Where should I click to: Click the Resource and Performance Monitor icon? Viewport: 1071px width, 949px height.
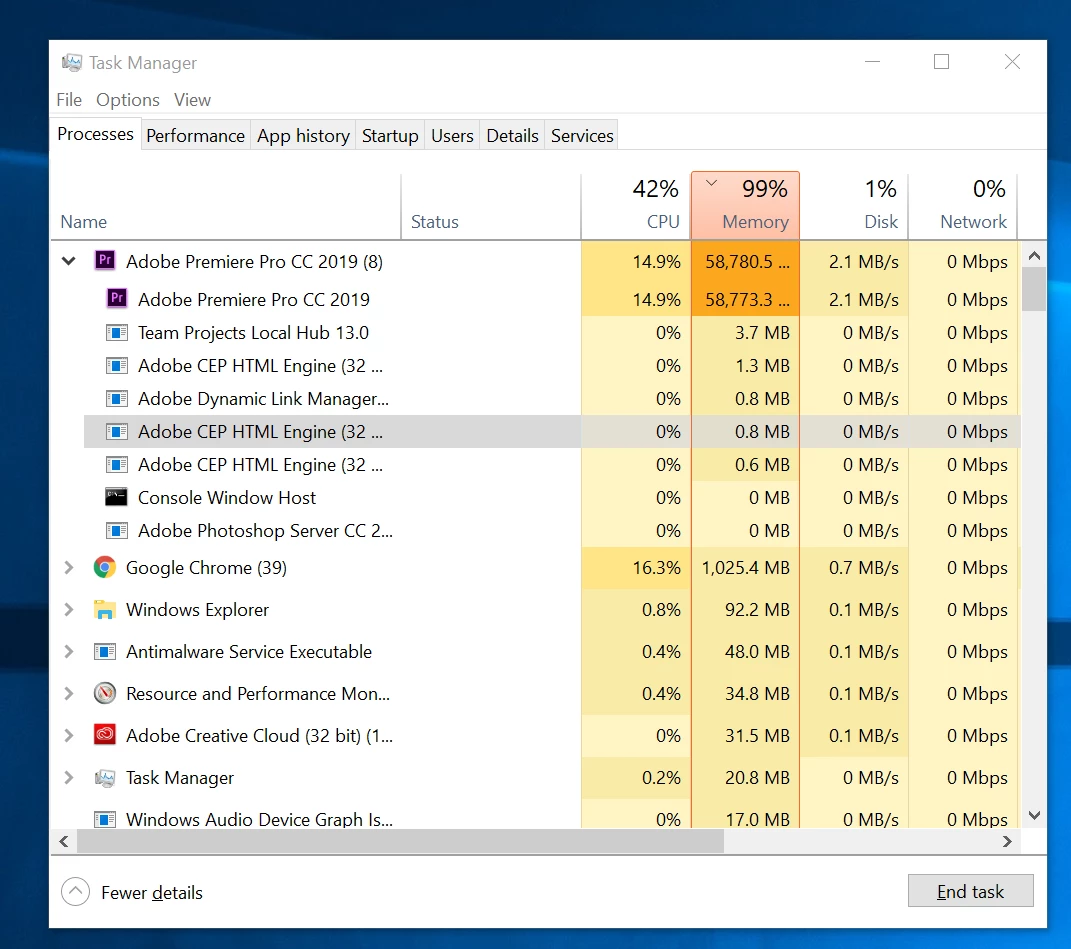pos(105,693)
